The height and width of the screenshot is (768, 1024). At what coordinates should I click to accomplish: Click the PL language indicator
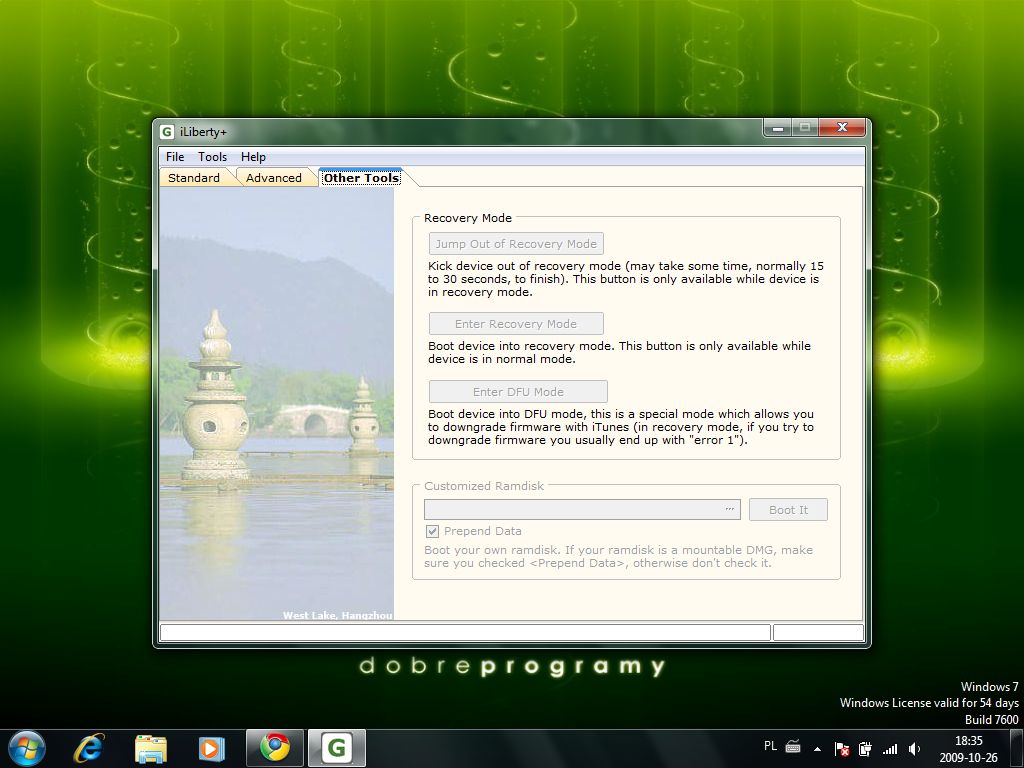(770, 746)
